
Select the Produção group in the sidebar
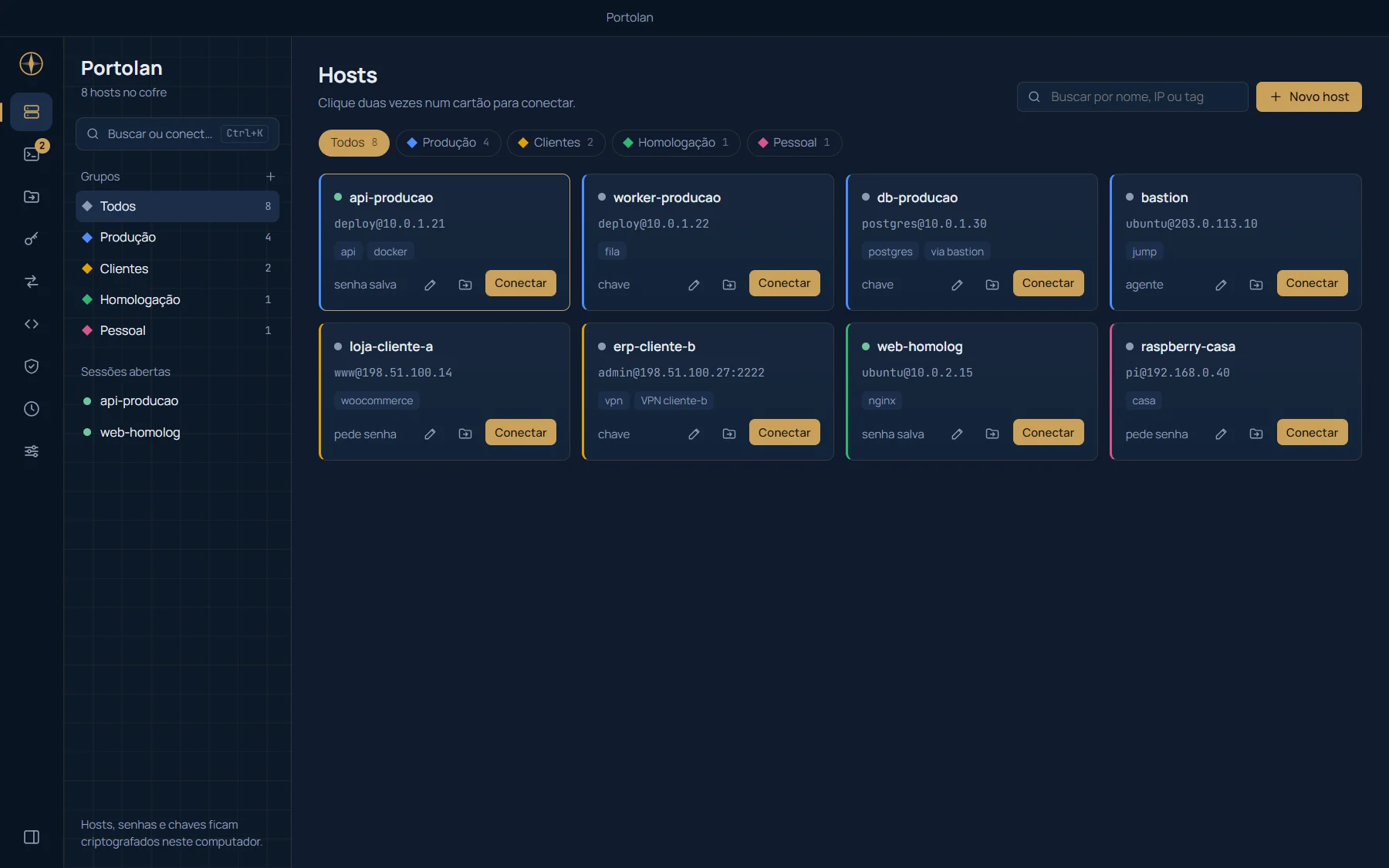[177, 238]
